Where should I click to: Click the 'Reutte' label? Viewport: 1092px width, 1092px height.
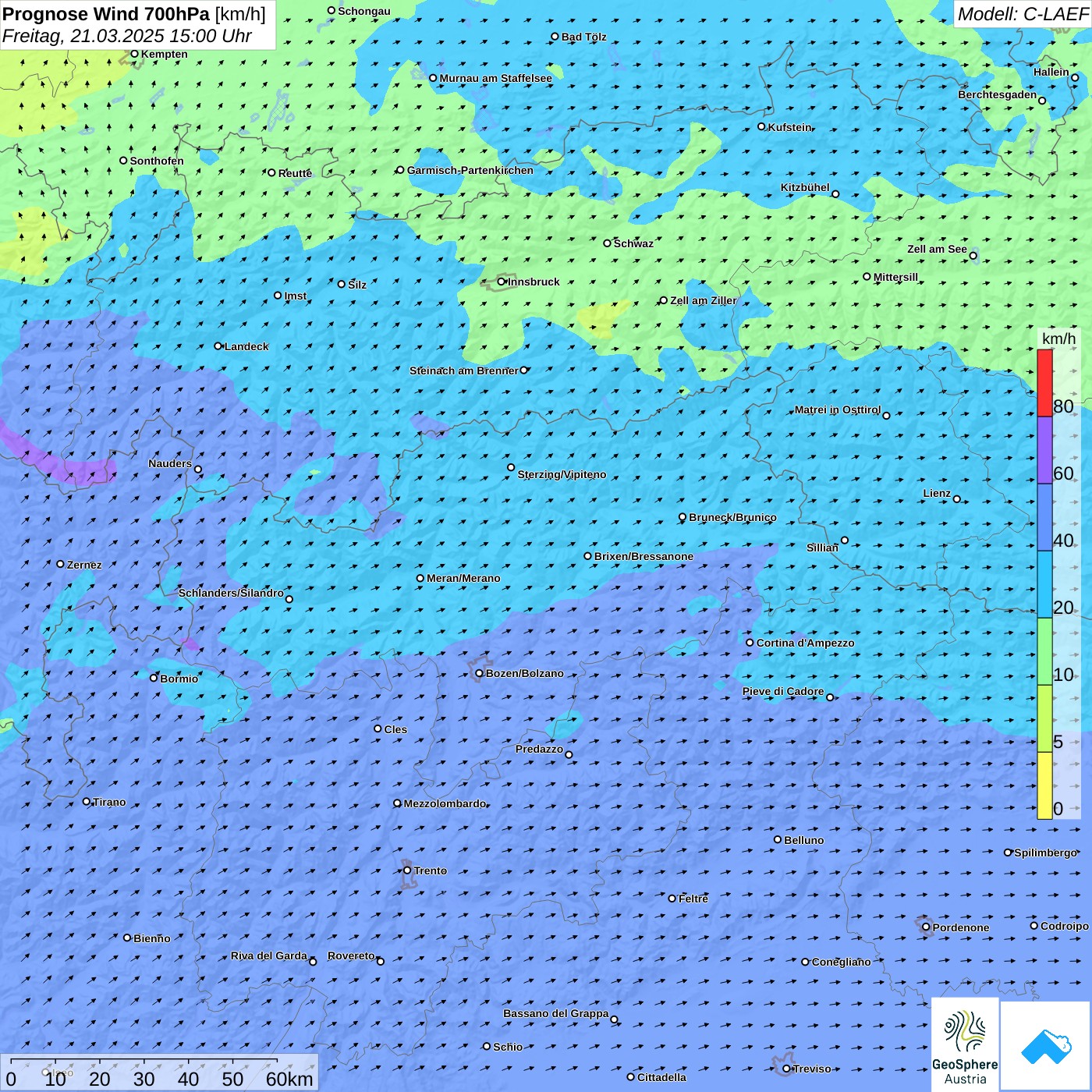296,173
